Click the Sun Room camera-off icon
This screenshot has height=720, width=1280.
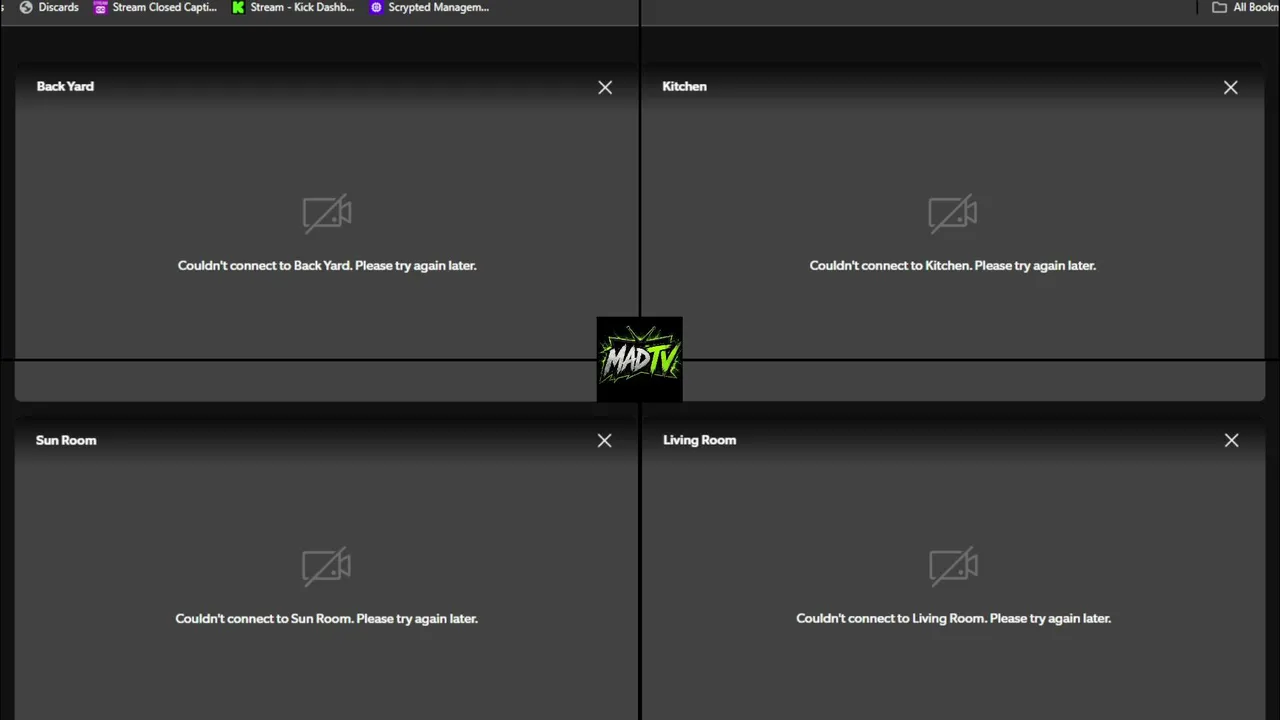(327, 566)
